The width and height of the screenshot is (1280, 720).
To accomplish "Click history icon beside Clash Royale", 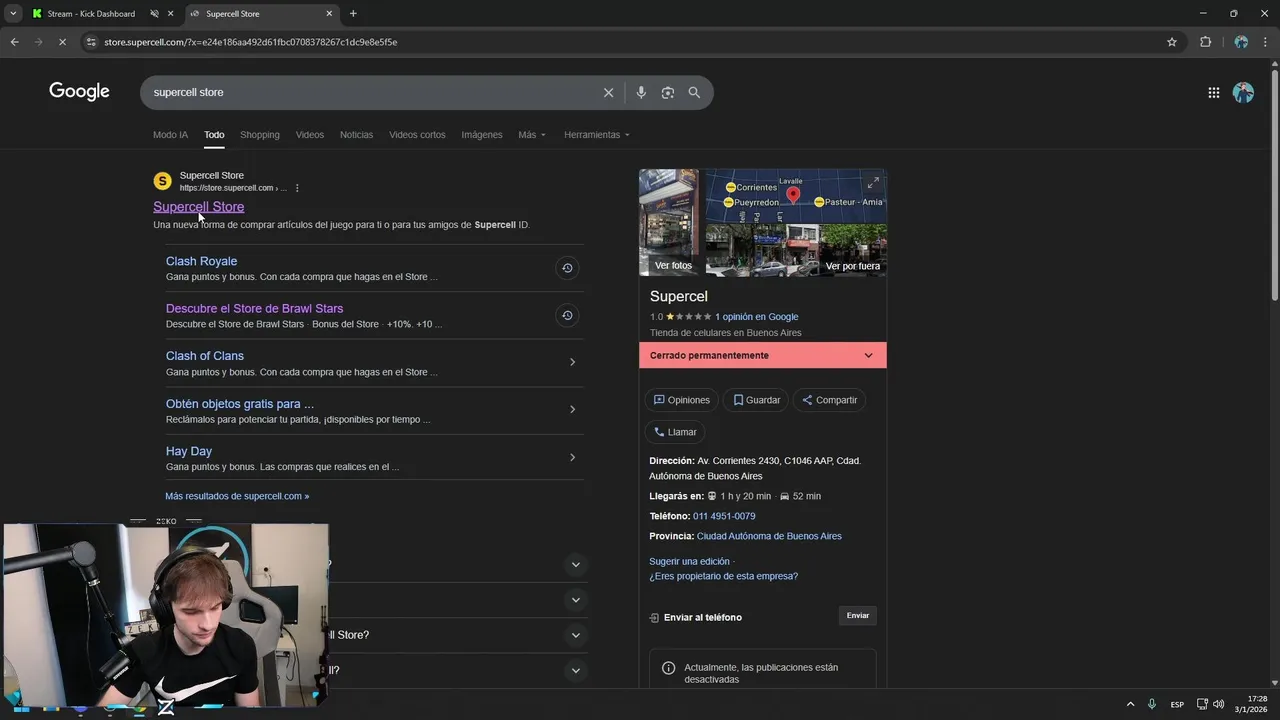I will tap(567, 268).
